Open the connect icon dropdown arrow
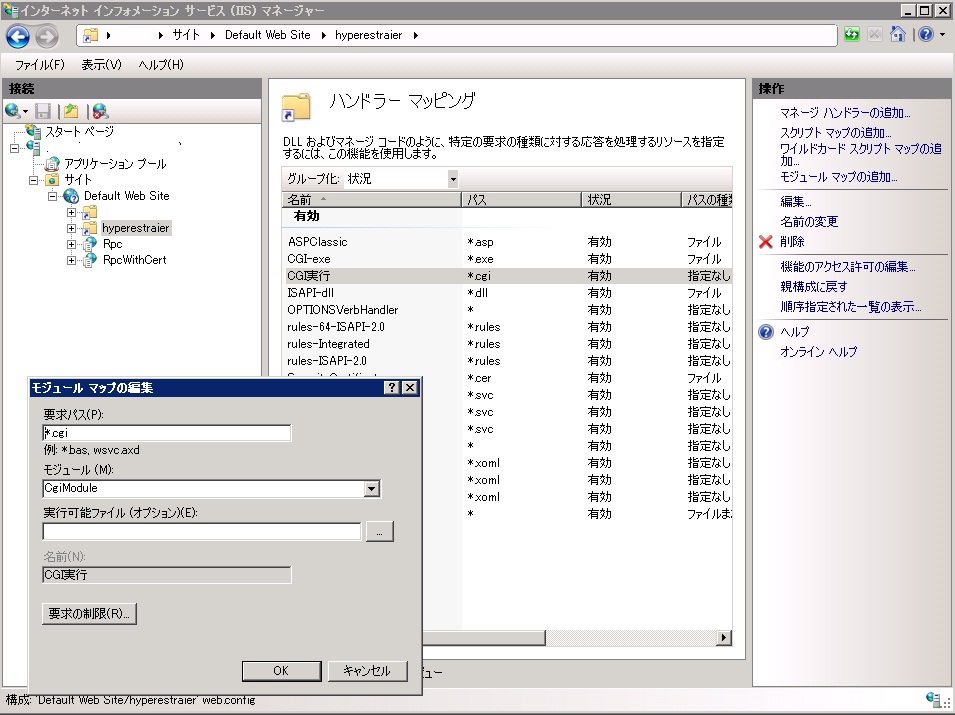 (x=26, y=111)
